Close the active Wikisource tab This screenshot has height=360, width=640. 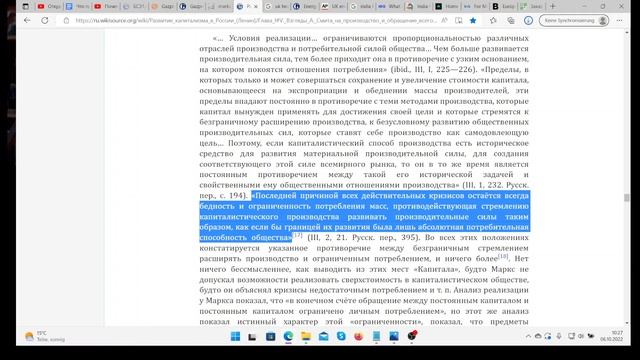coord(256,7)
